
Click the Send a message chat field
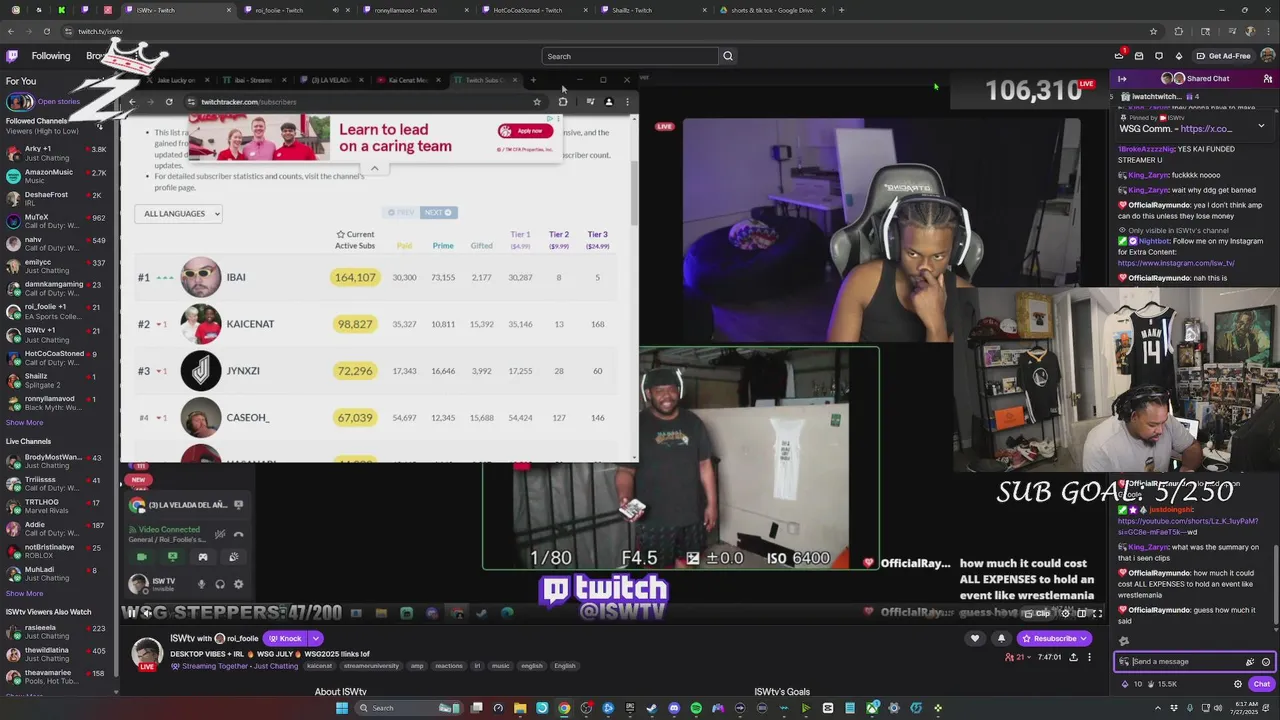pyautogui.click(x=1185, y=661)
